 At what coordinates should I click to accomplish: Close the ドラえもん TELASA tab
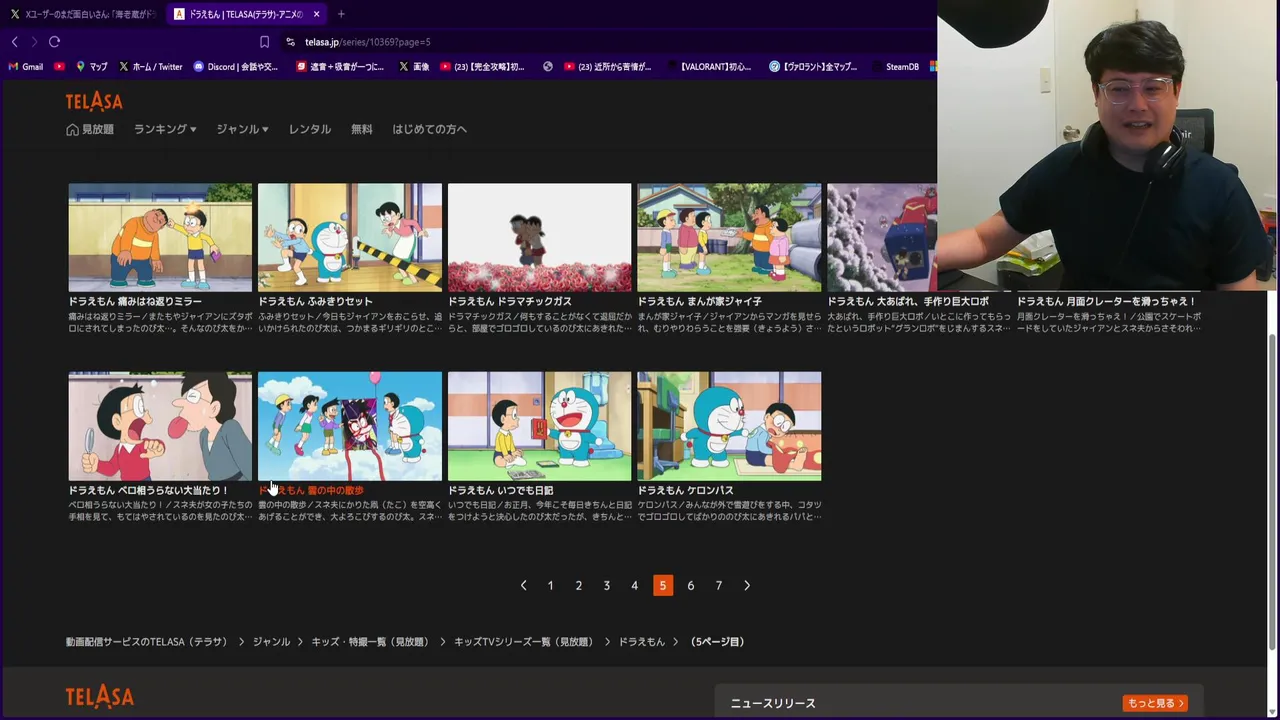point(316,14)
